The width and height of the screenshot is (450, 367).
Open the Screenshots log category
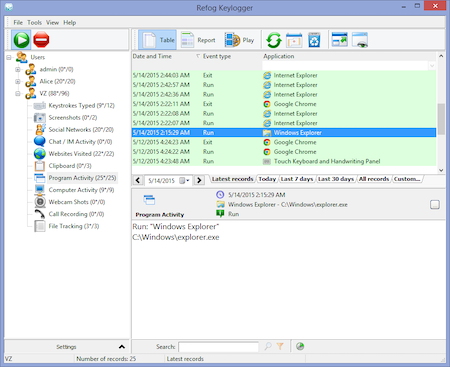pyautogui.click(x=73, y=118)
